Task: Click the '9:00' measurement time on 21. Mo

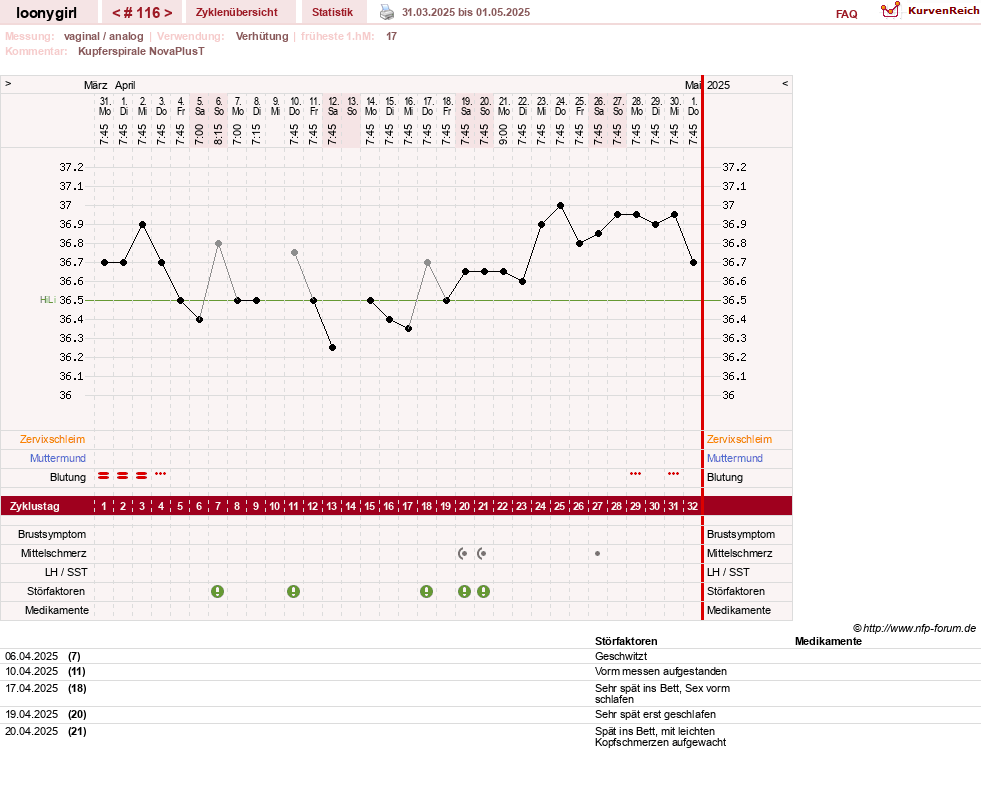Action: (x=504, y=134)
